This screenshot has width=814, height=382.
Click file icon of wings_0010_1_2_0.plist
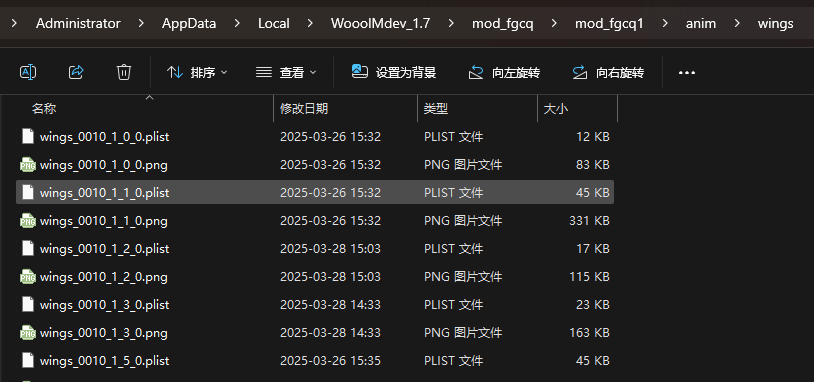click(28, 249)
